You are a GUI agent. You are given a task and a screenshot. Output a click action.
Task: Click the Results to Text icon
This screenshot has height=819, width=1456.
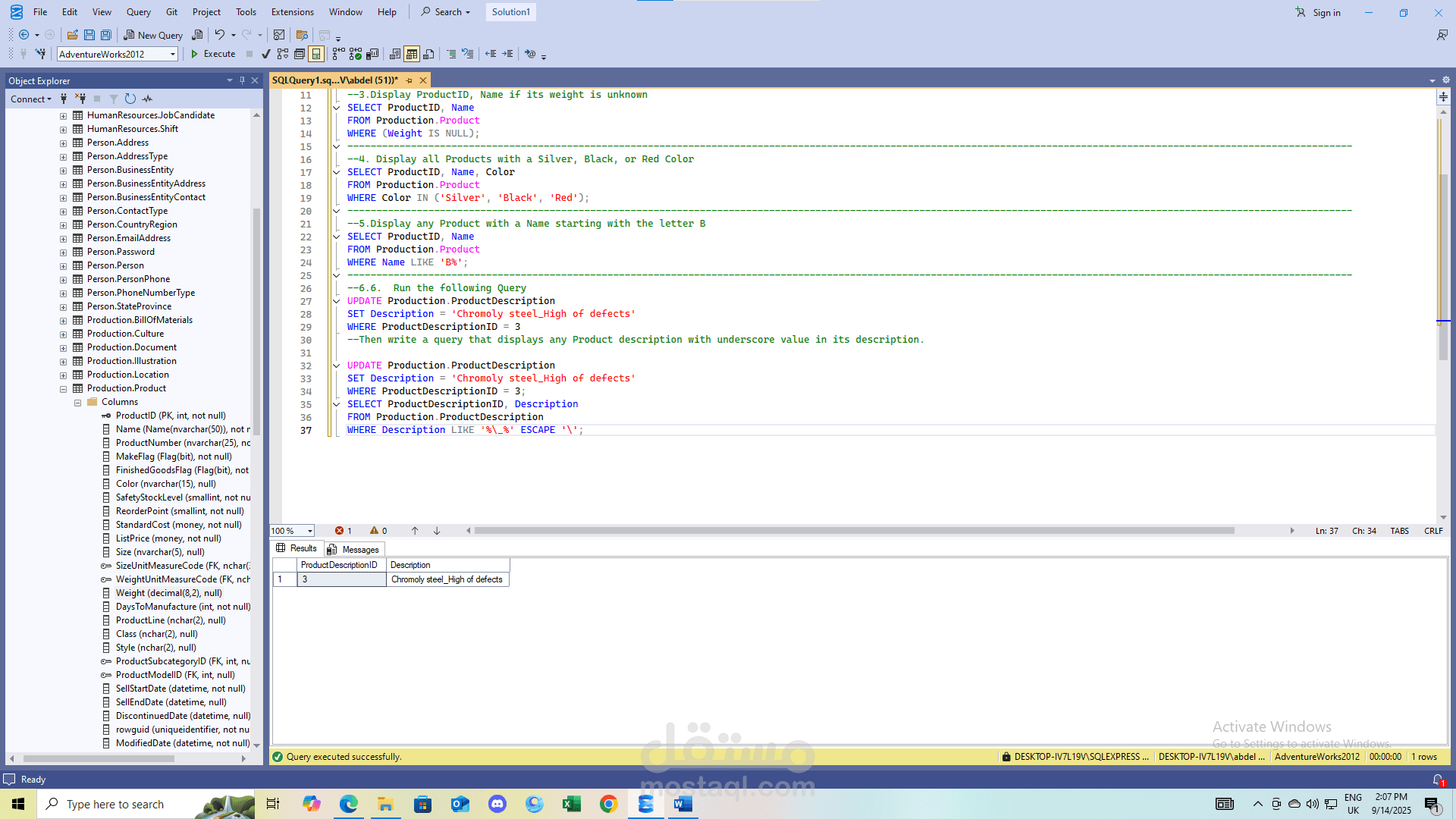click(395, 54)
